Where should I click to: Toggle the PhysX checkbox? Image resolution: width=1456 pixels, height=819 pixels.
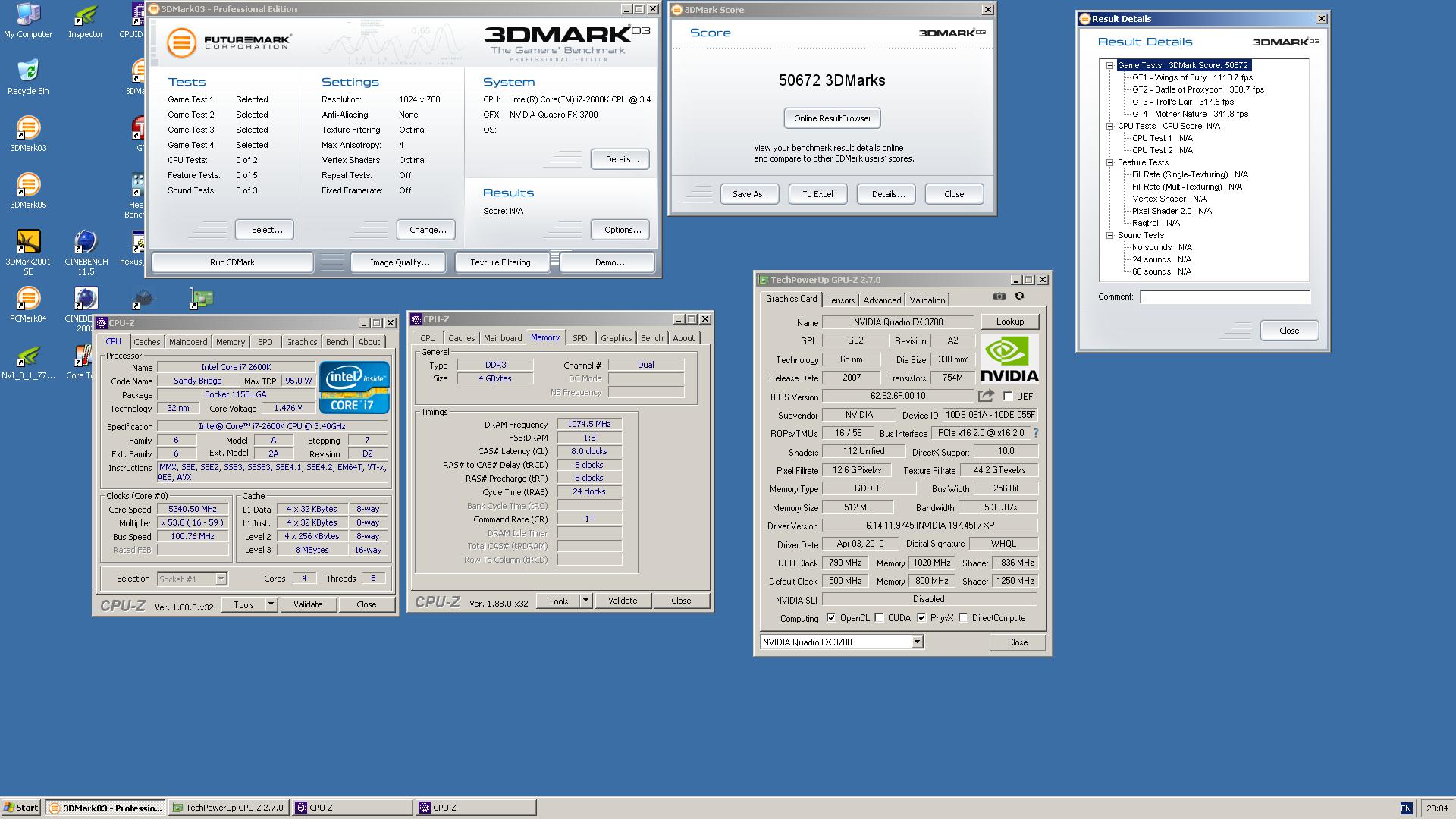pyautogui.click(x=921, y=618)
